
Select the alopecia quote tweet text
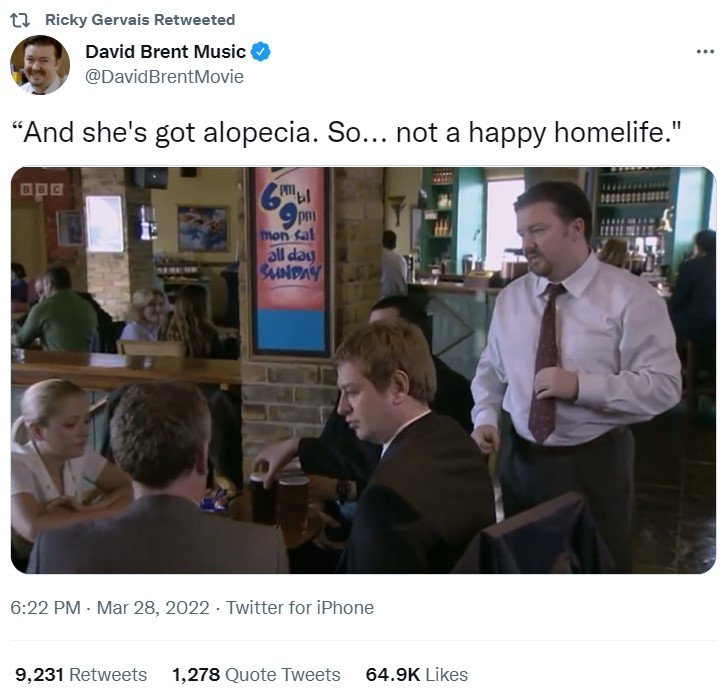click(346, 132)
